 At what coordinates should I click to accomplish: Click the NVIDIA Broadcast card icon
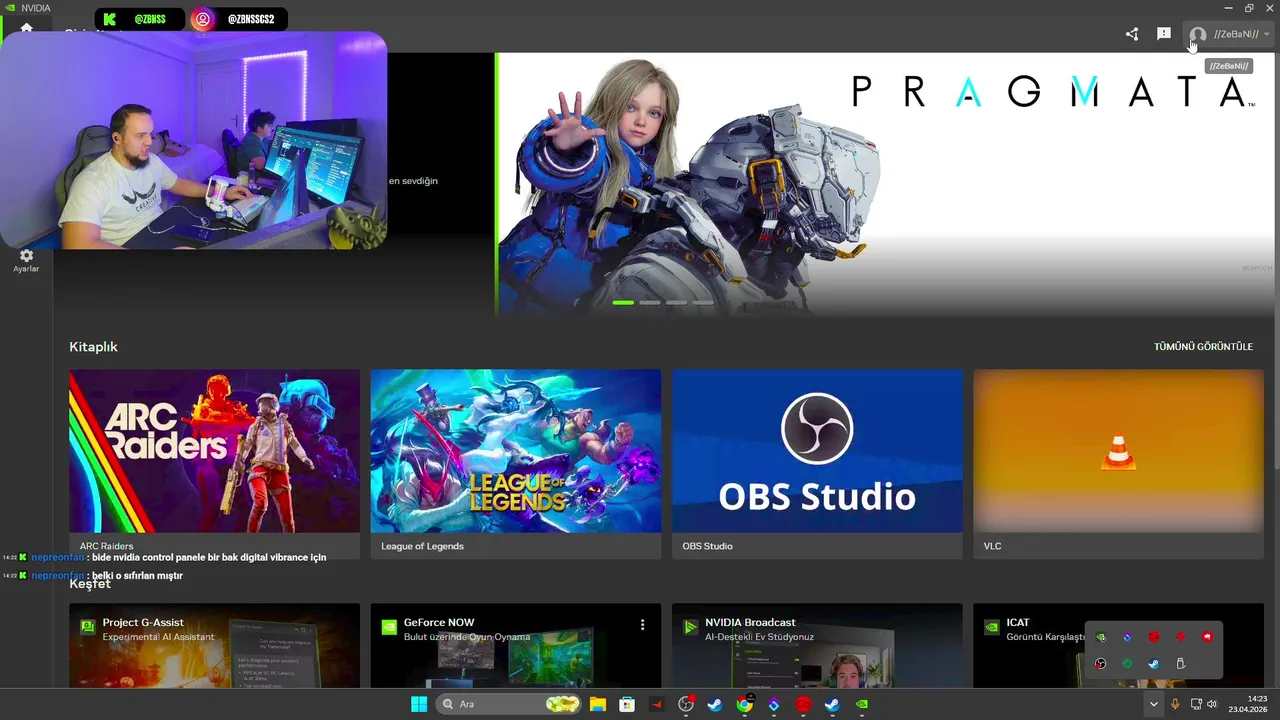[x=690, y=627]
